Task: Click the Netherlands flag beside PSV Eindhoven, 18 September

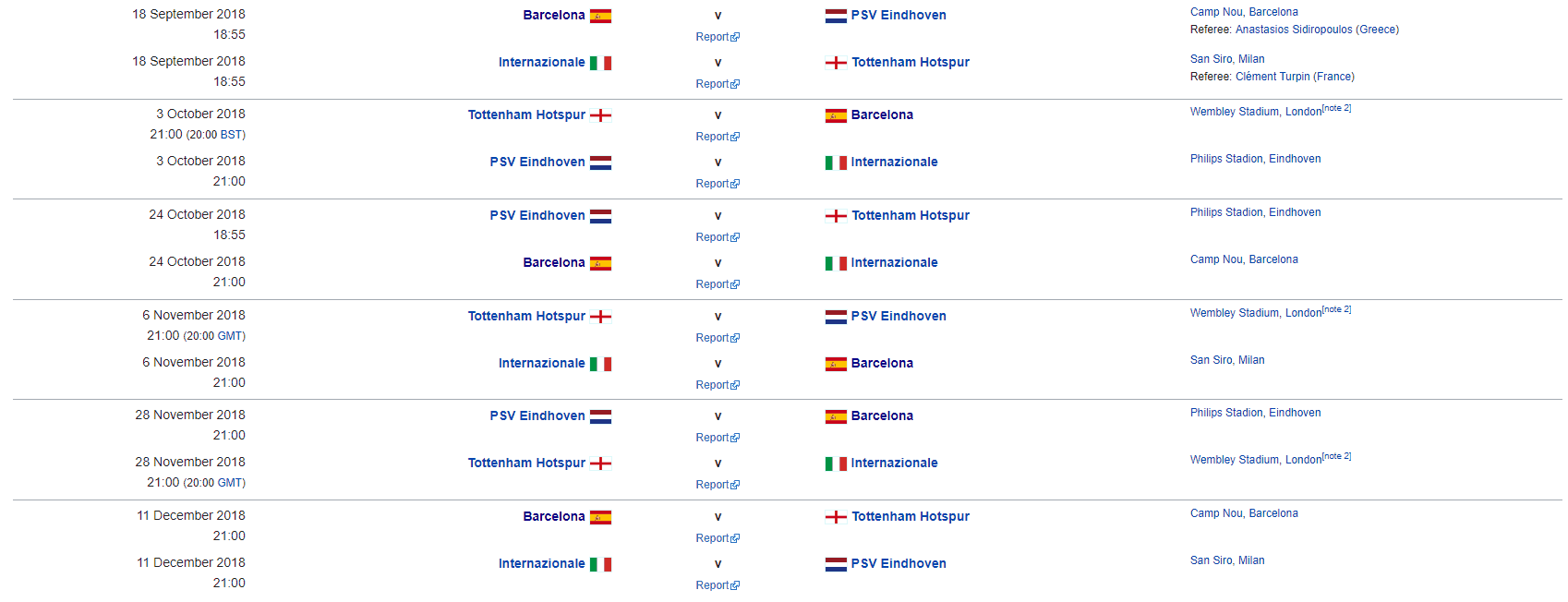Action: 836,16
